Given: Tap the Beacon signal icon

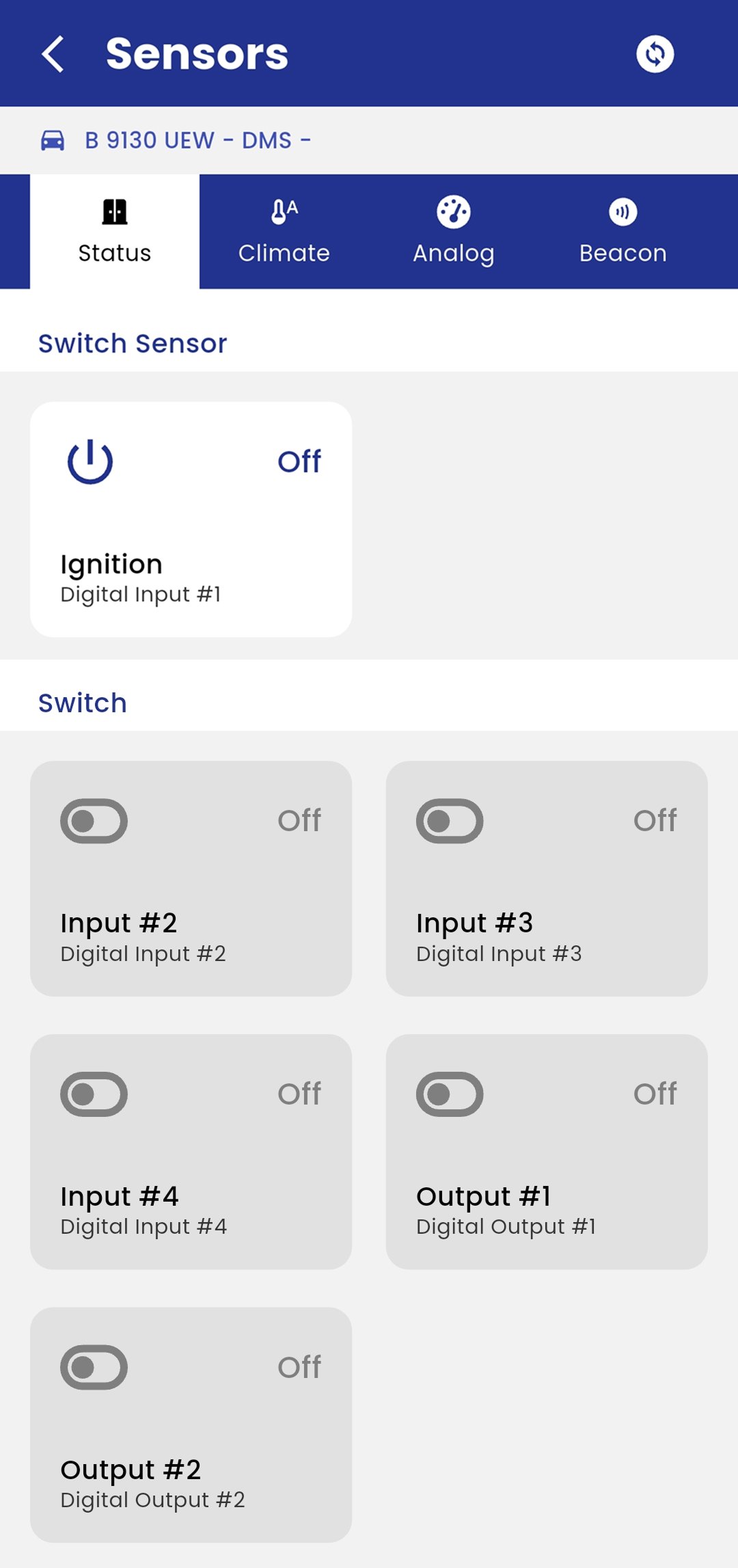Looking at the screenshot, I should 623,211.
